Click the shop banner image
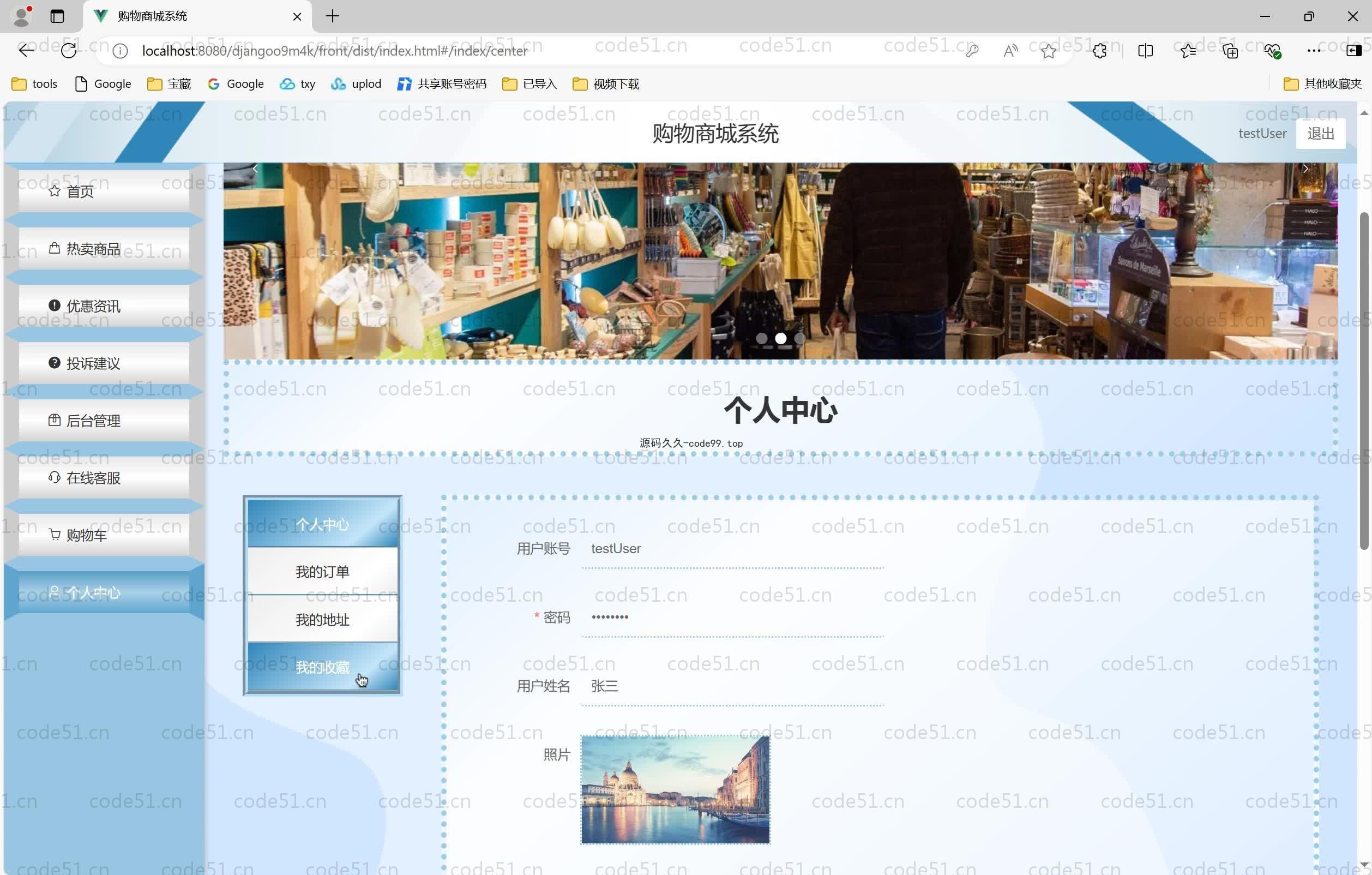This screenshot has height=875, width=1372. [780, 261]
